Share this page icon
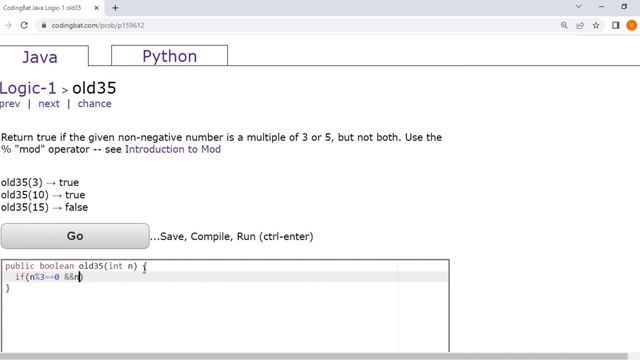640x360 pixels. 580,25
